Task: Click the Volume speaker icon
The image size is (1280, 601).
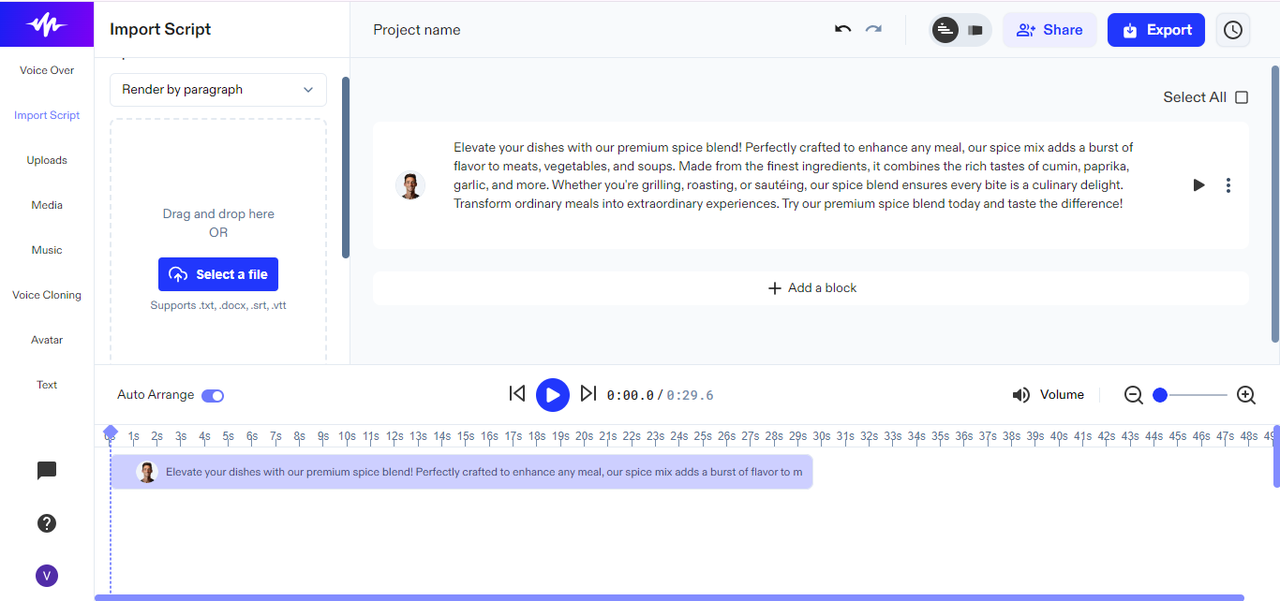Action: (1021, 395)
